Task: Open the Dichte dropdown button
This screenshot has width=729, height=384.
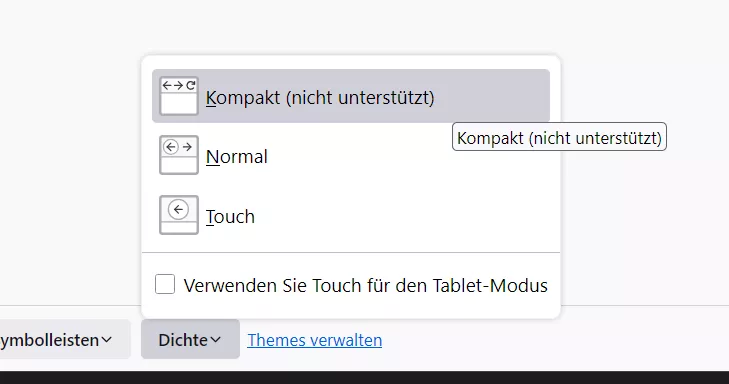Action: tap(190, 339)
